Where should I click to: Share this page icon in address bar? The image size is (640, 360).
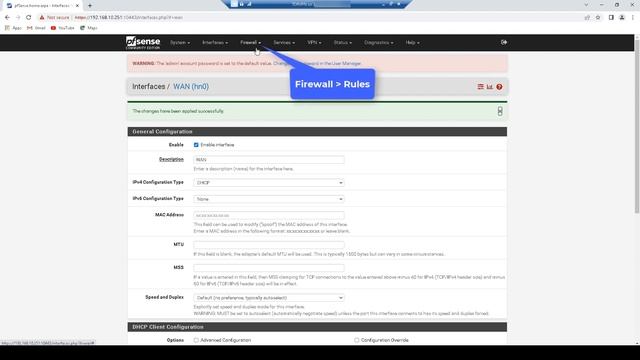coord(587,18)
